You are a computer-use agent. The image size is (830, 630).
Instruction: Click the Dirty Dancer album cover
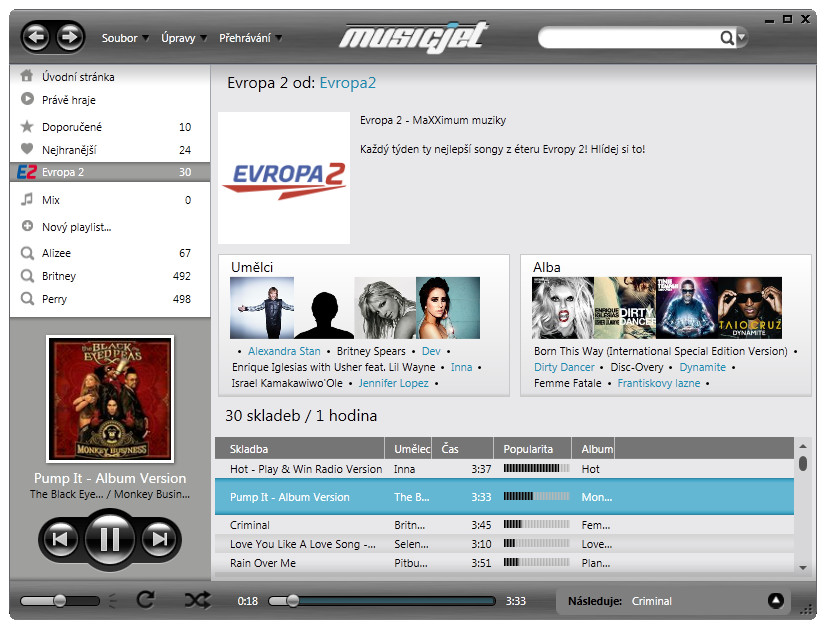[x=625, y=308]
